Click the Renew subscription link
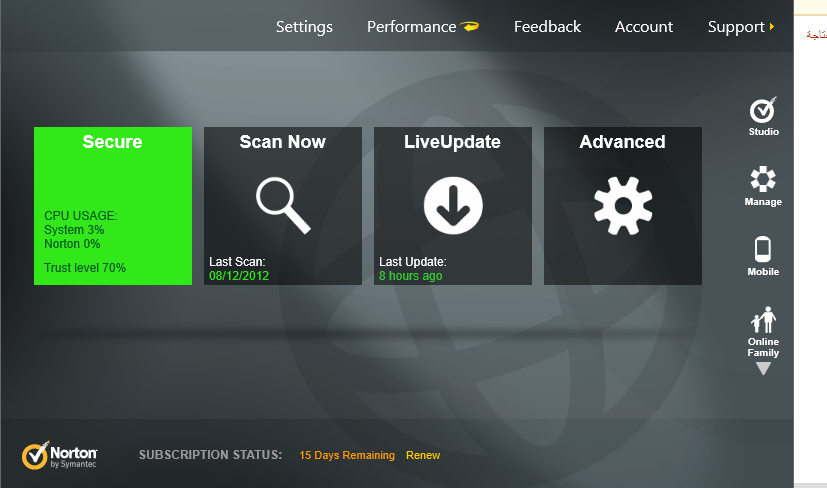 [423, 455]
